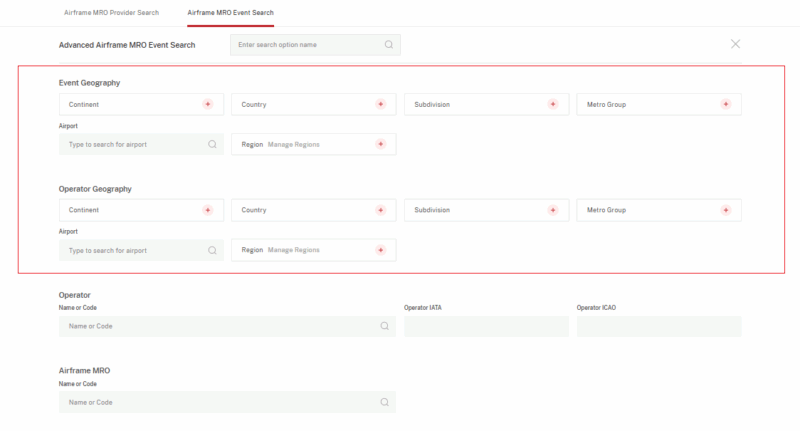Click into the Operator ICAO field

coord(659,327)
